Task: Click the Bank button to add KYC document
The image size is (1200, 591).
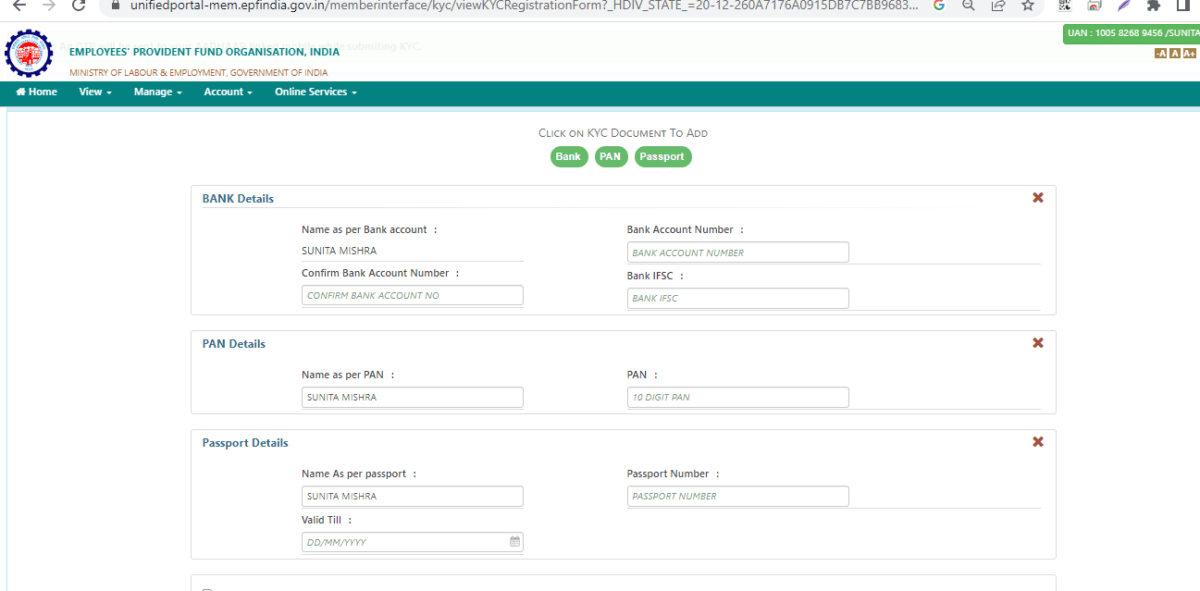Action: tap(568, 156)
